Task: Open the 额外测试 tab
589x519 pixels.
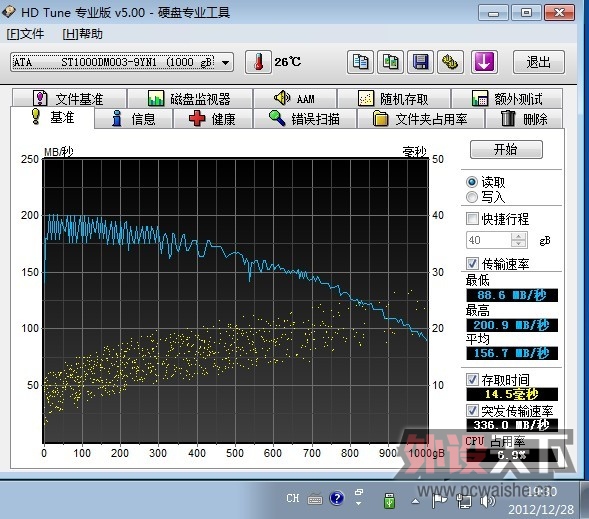Action: point(507,99)
